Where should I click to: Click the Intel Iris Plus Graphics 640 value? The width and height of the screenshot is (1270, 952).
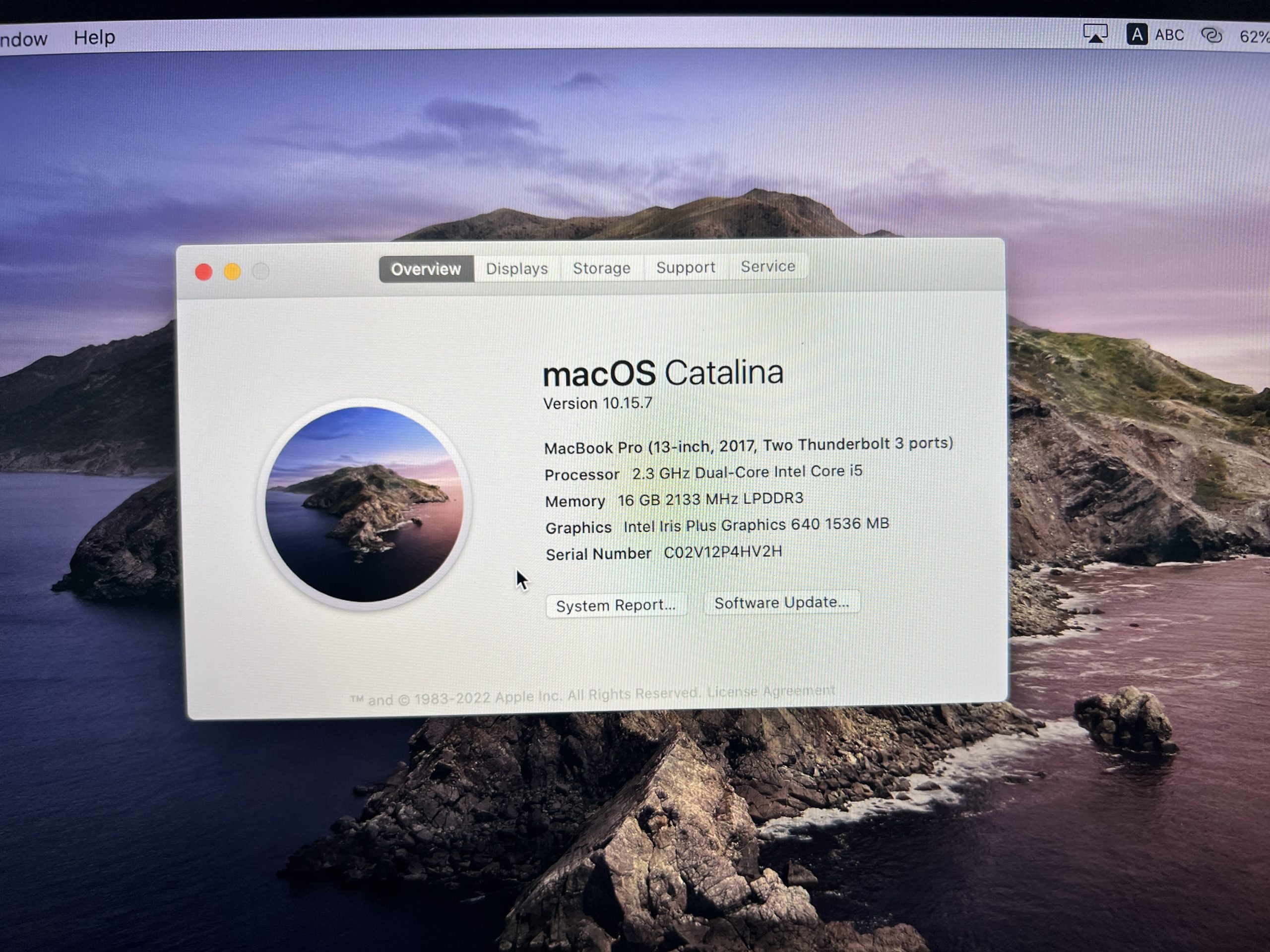coord(756,525)
